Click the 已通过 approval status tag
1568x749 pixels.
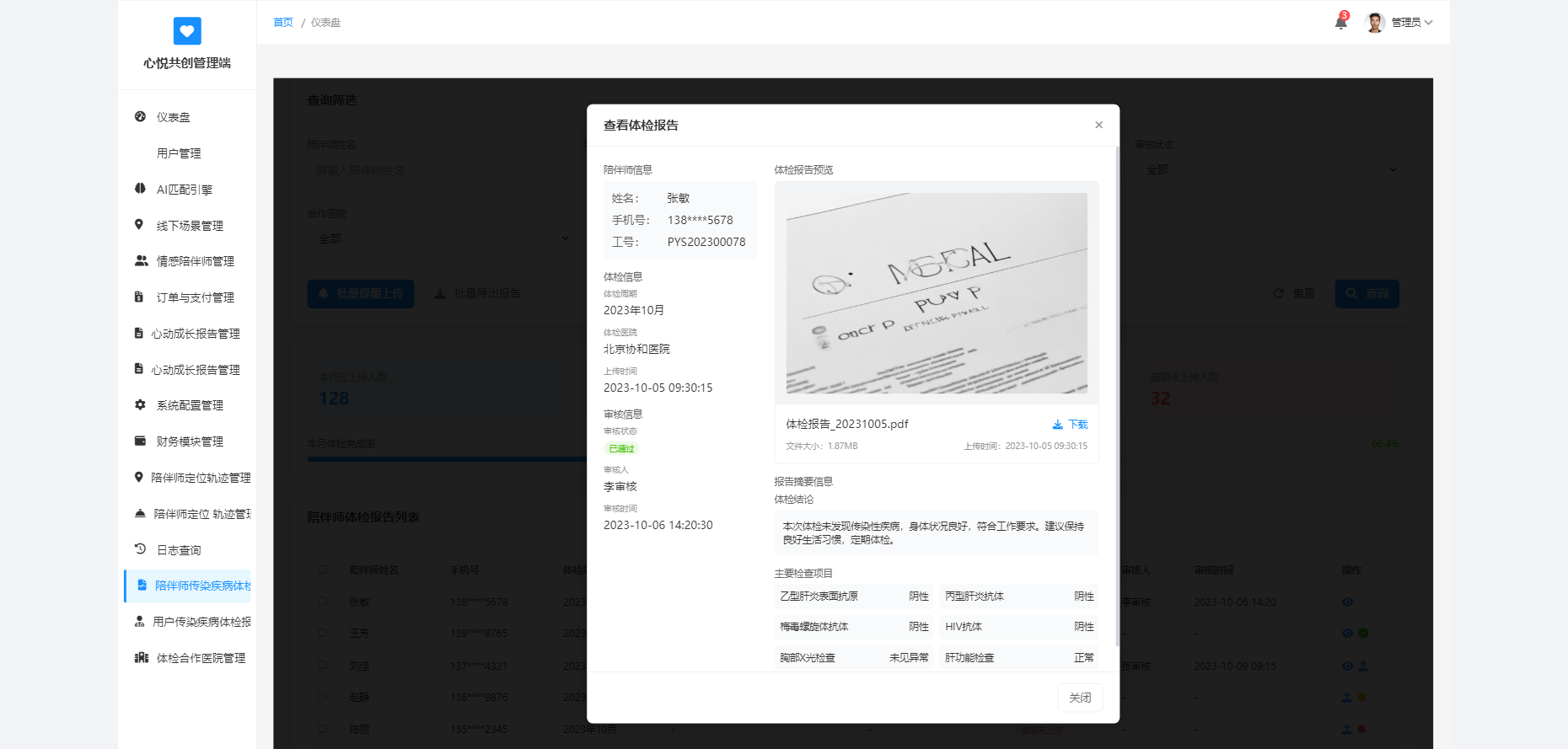(621, 449)
